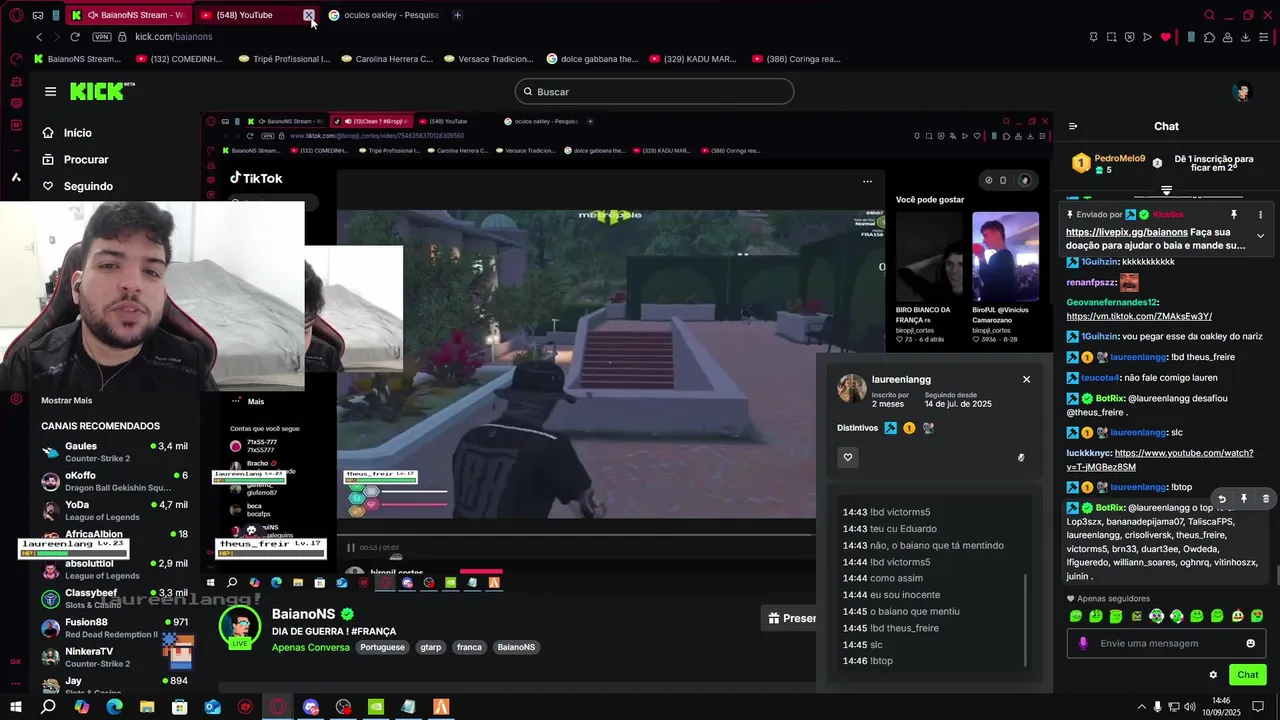Close the laureenlangg user card

click(x=1026, y=379)
